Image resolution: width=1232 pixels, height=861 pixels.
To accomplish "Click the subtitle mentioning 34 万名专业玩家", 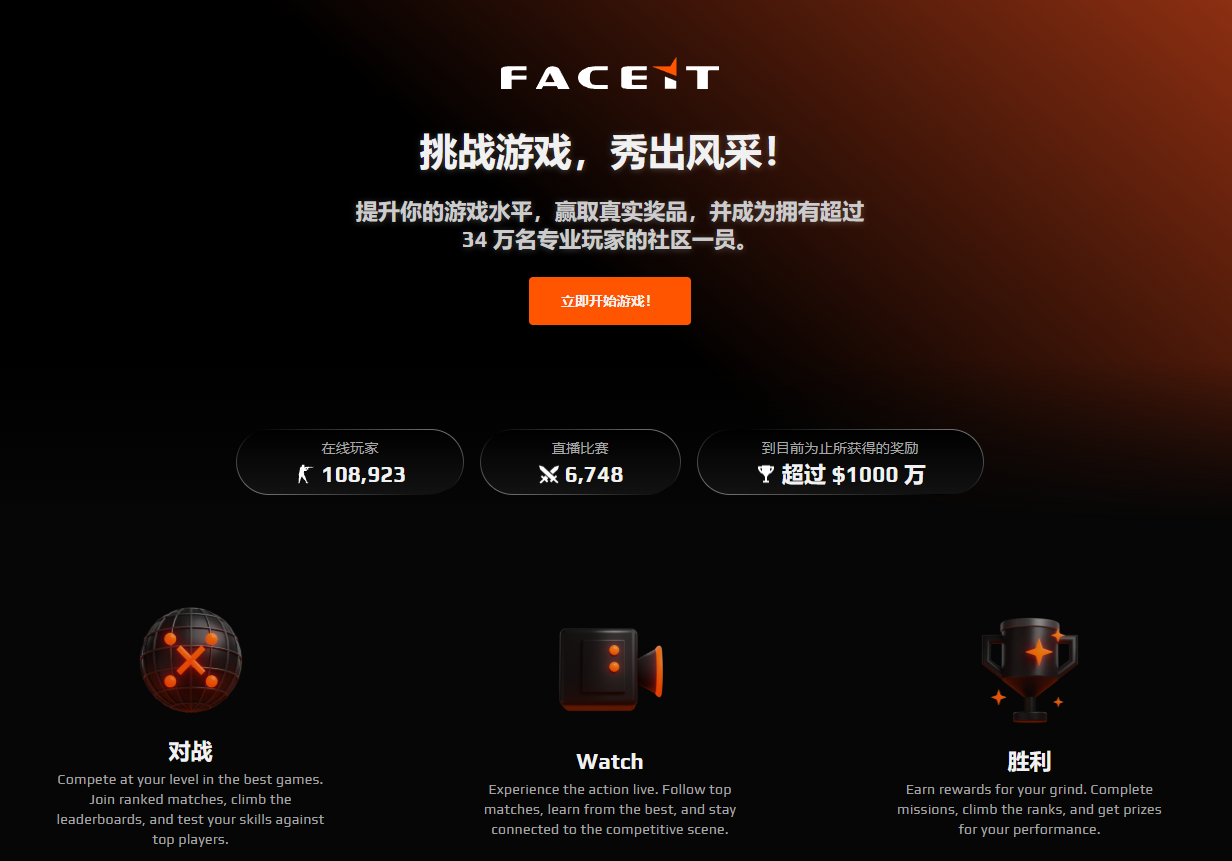I will click(610, 226).
